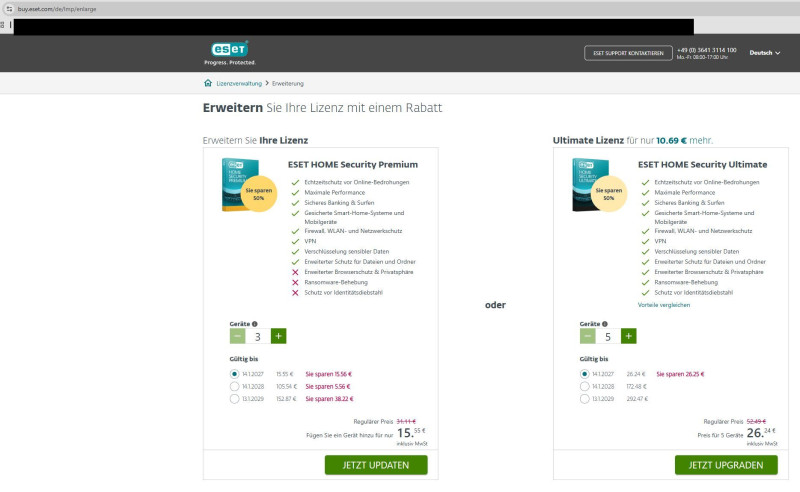Click Ultimate device count field showing 5
This screenshot has height=492, width=800.
[x=608, y=336]
